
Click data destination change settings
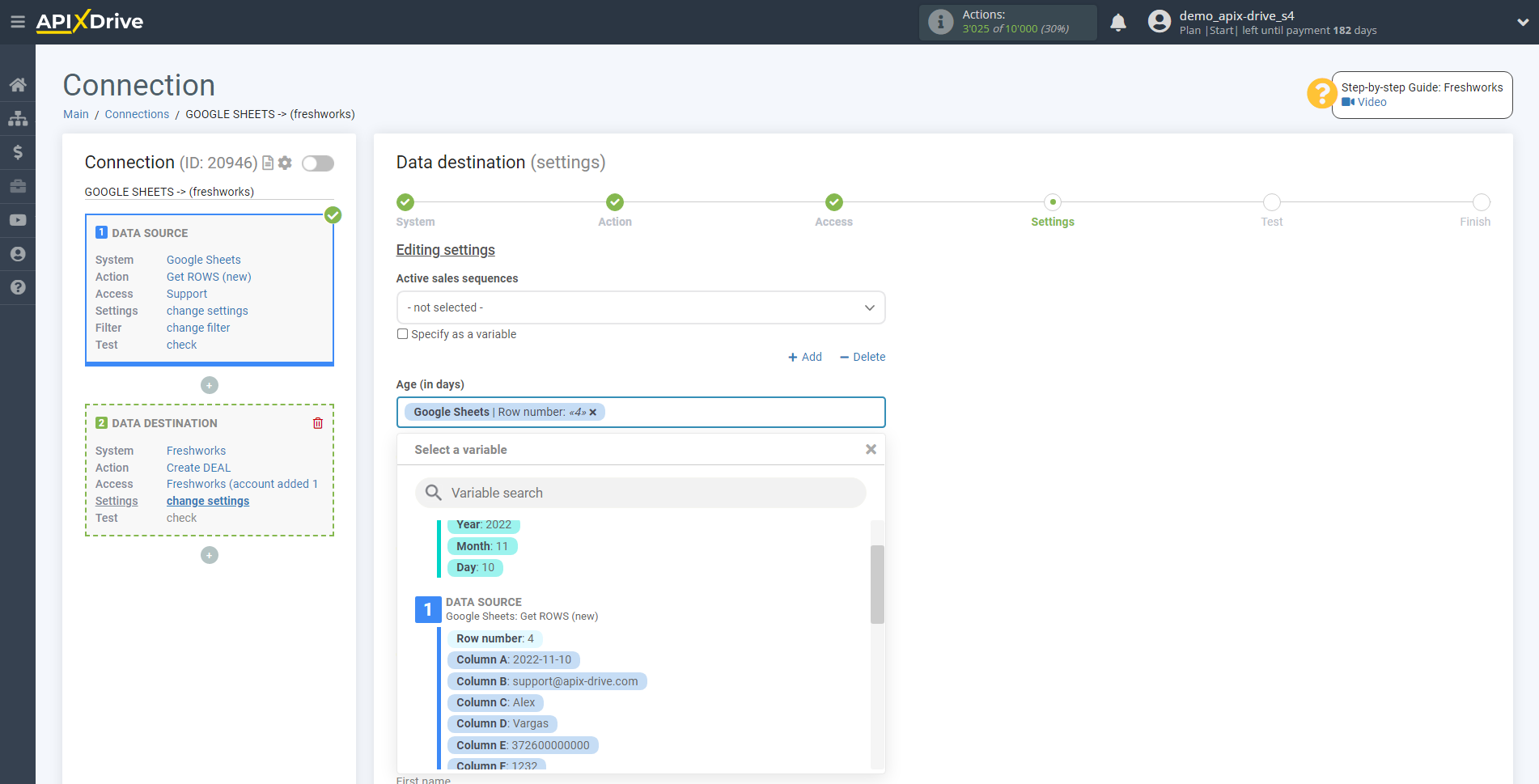[208, 501]
